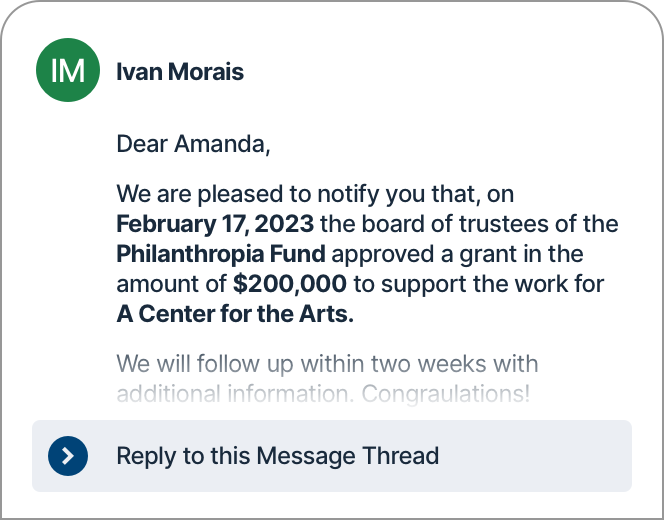Click the line starting We are pleased
This screenshot has height=520, width=664.
pyautogui.click(x=315, y=194)
